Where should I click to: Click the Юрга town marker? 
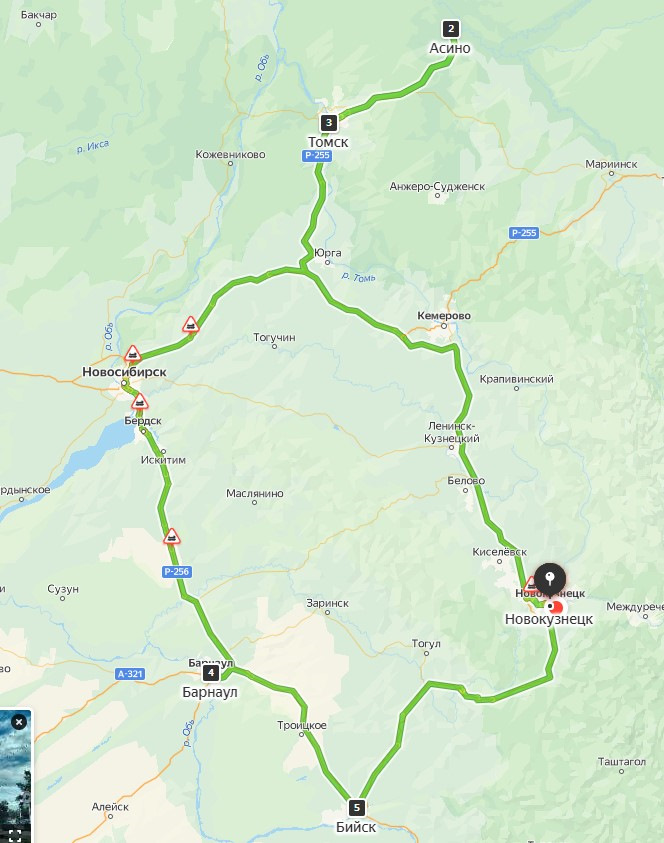[x=327, y=262]
